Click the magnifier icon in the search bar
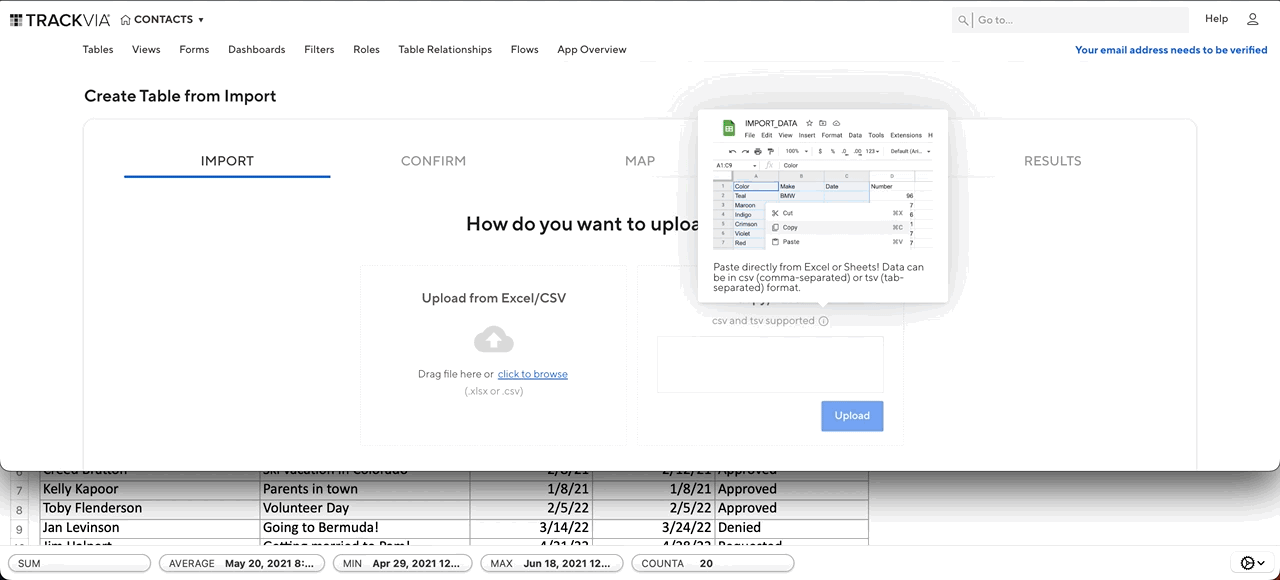 963,19
